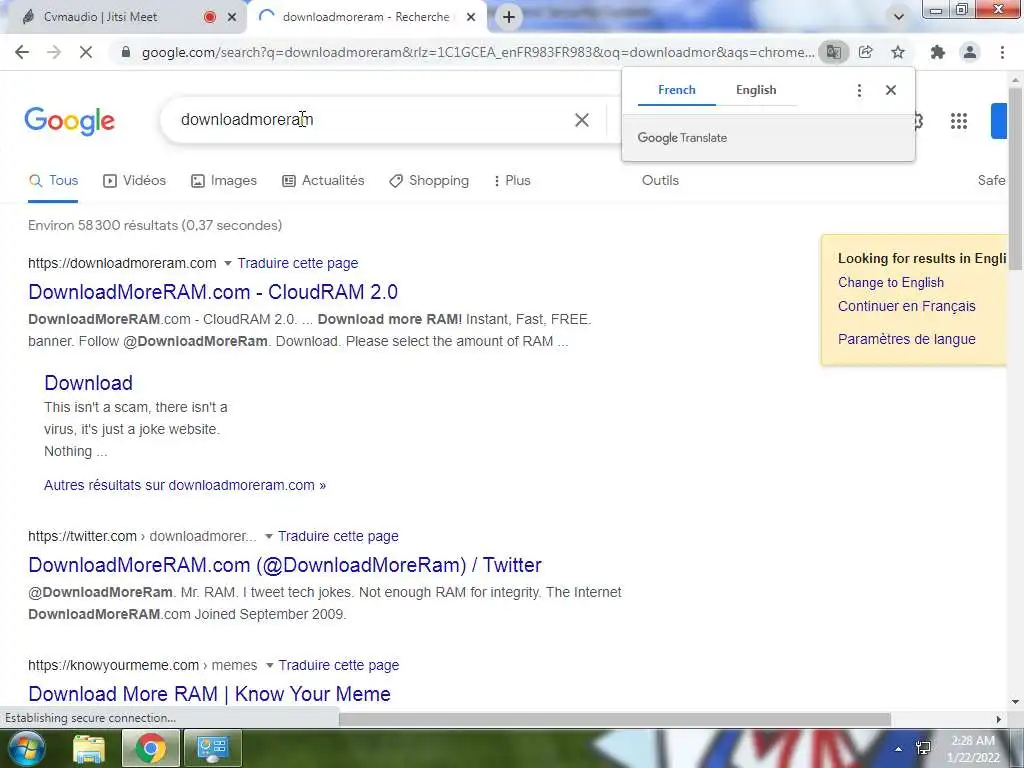
Task: Open Windows Explorer from the taskbar
Action: pos(89,748)
